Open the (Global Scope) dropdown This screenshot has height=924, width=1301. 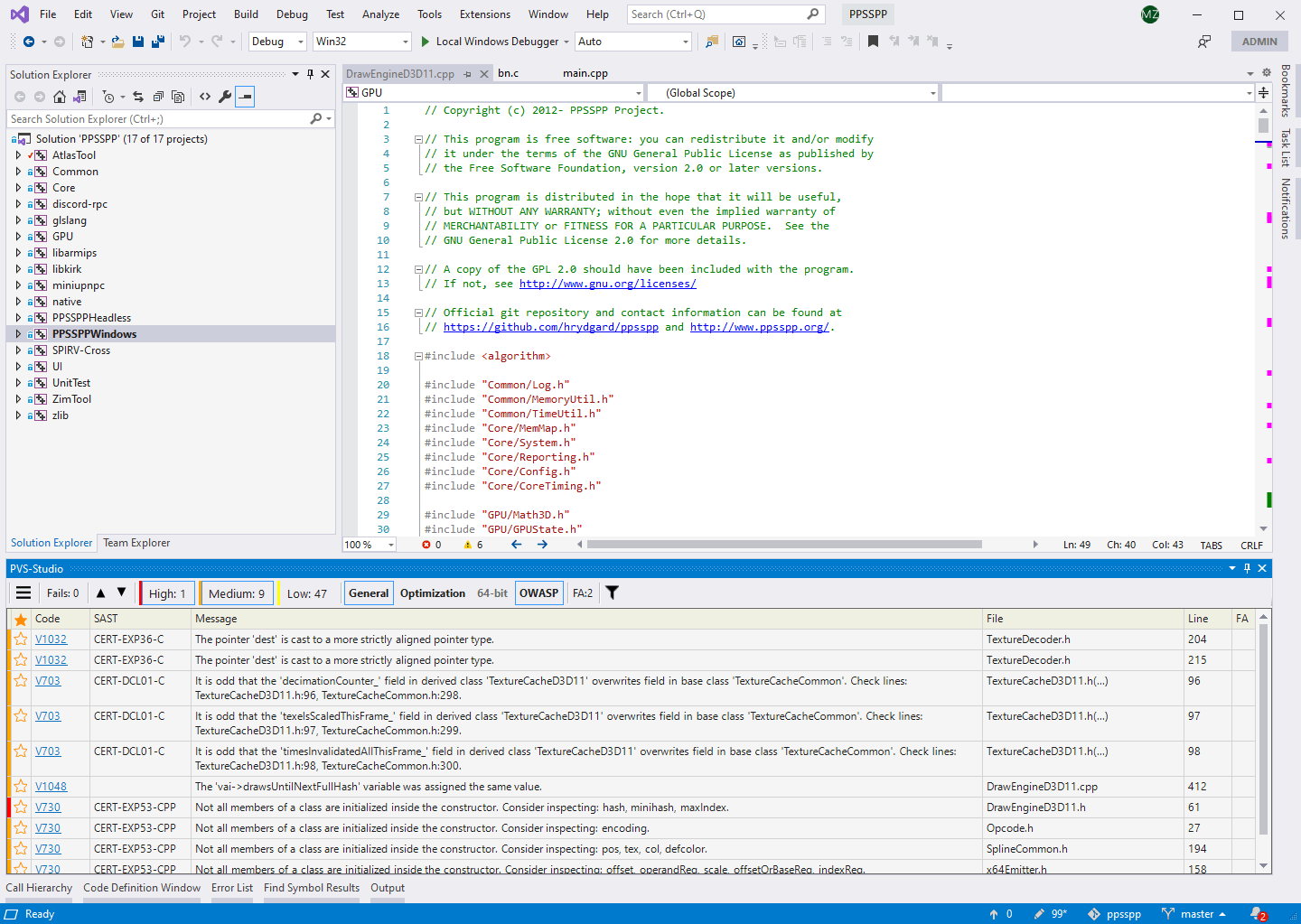tap(792, 92)
